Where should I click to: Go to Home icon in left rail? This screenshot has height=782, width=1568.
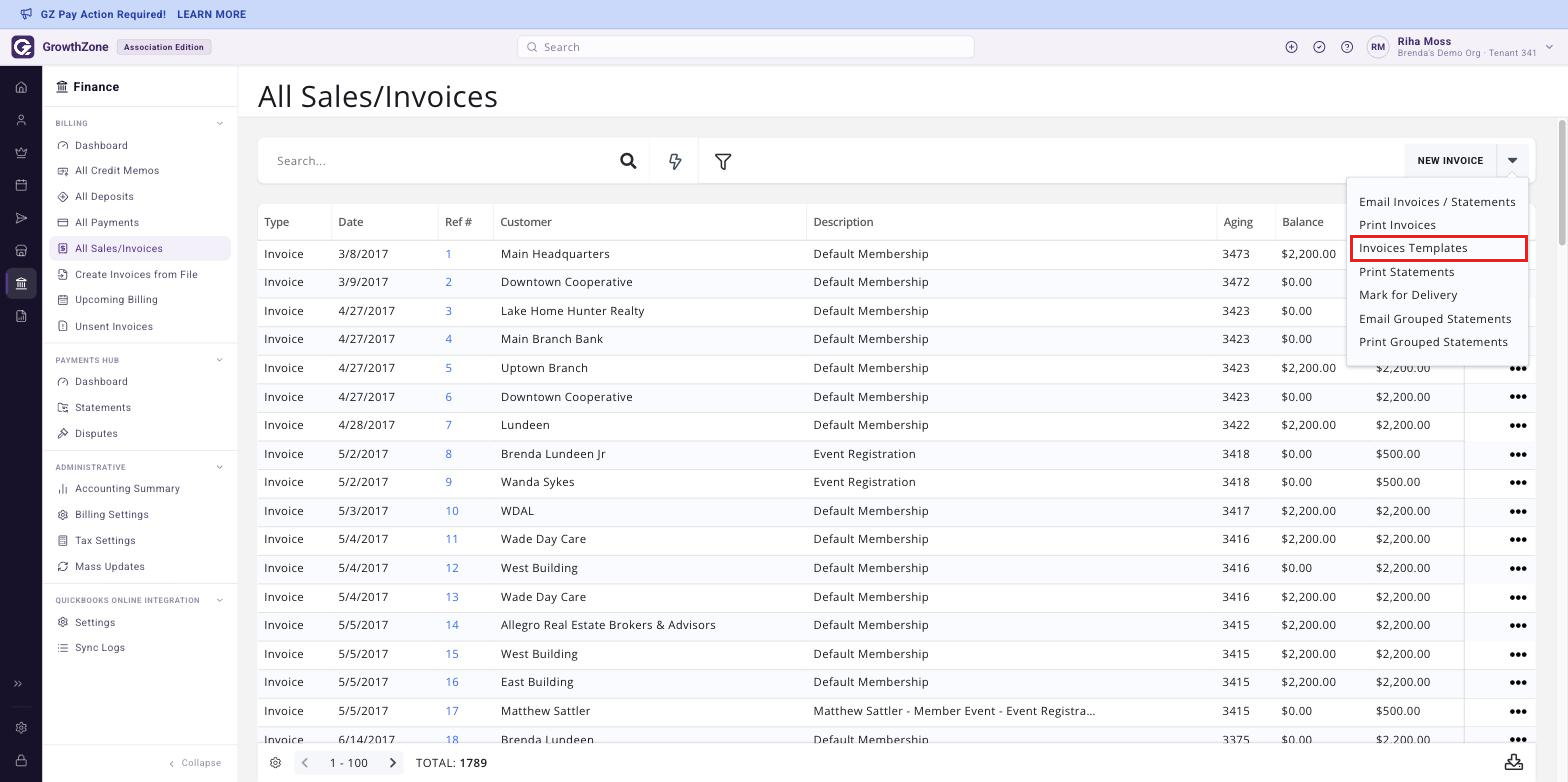click(21, 87)
